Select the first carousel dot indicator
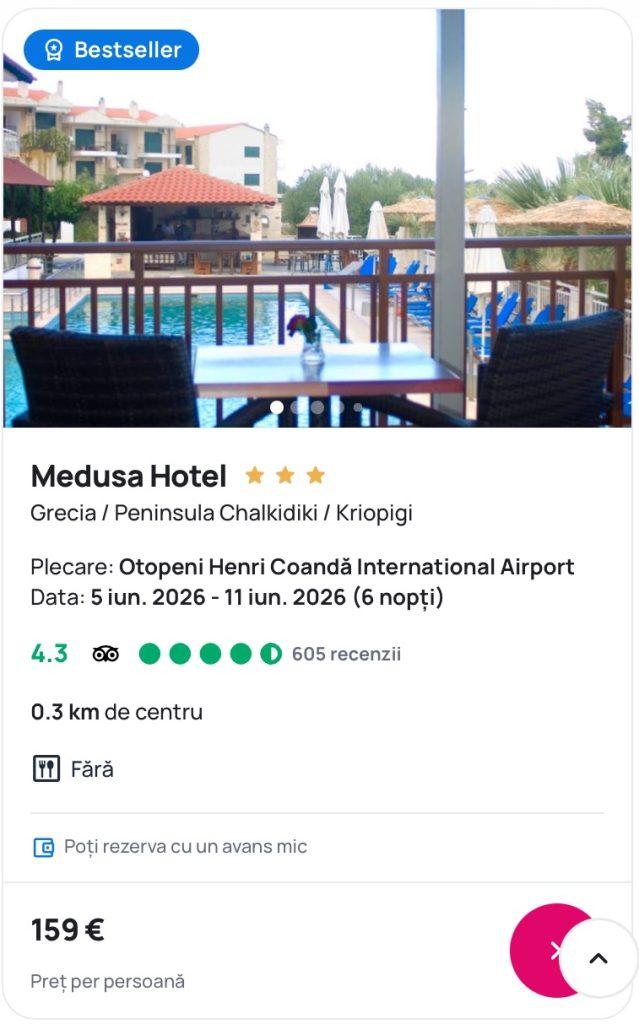 (x=277, y=407)
